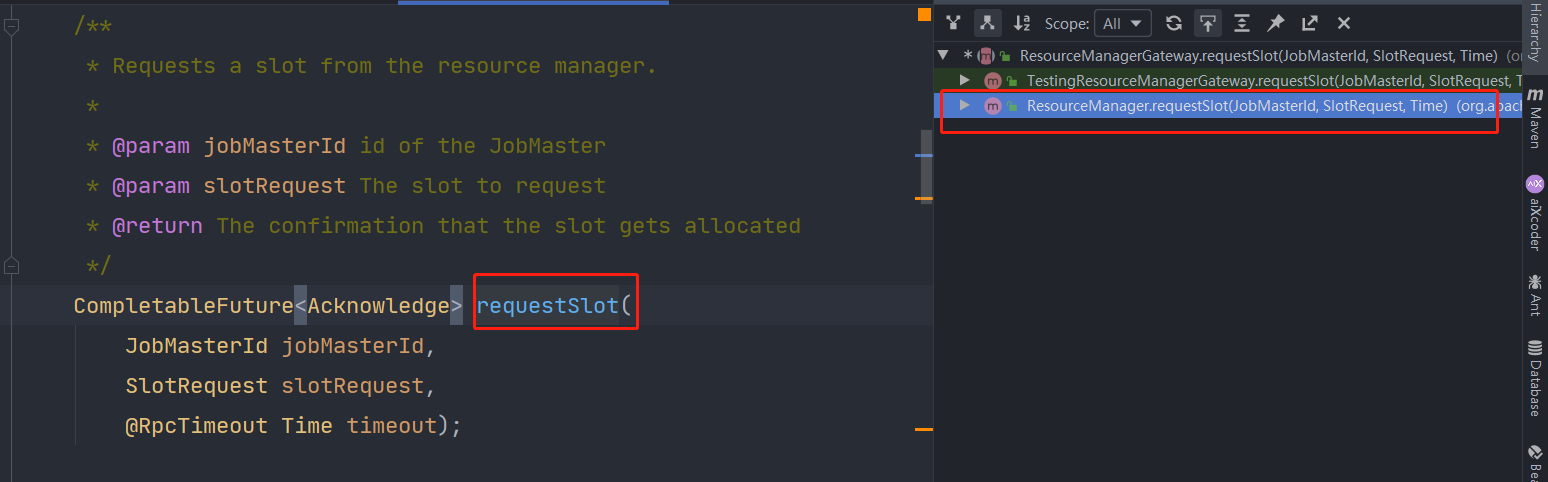Click the expand all icon in Hierarchy
The height and width of the screenshot is (482, 1548).
tap(1242, 23)
